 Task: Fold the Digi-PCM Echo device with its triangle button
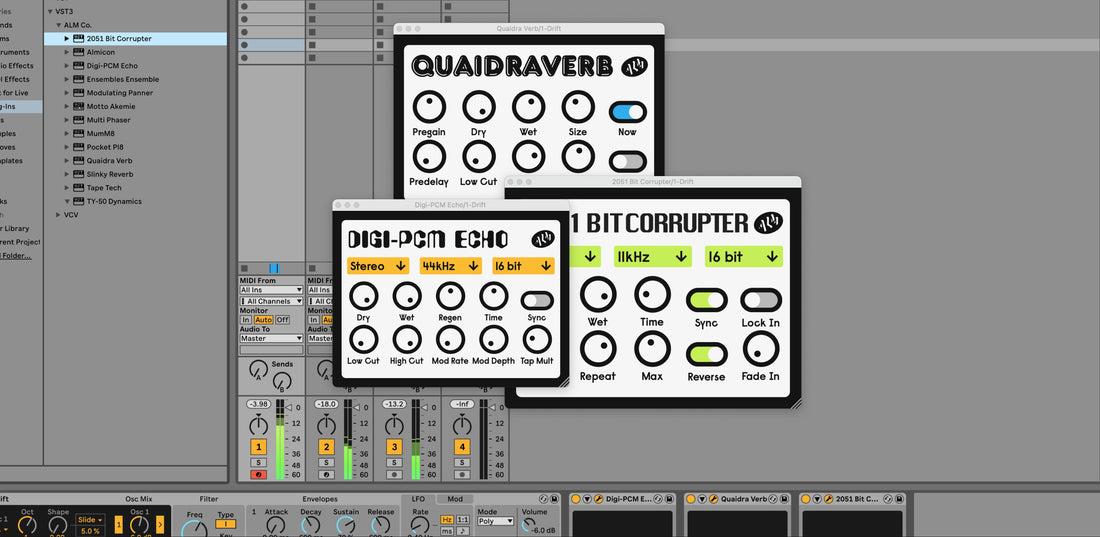click(587, 499)
